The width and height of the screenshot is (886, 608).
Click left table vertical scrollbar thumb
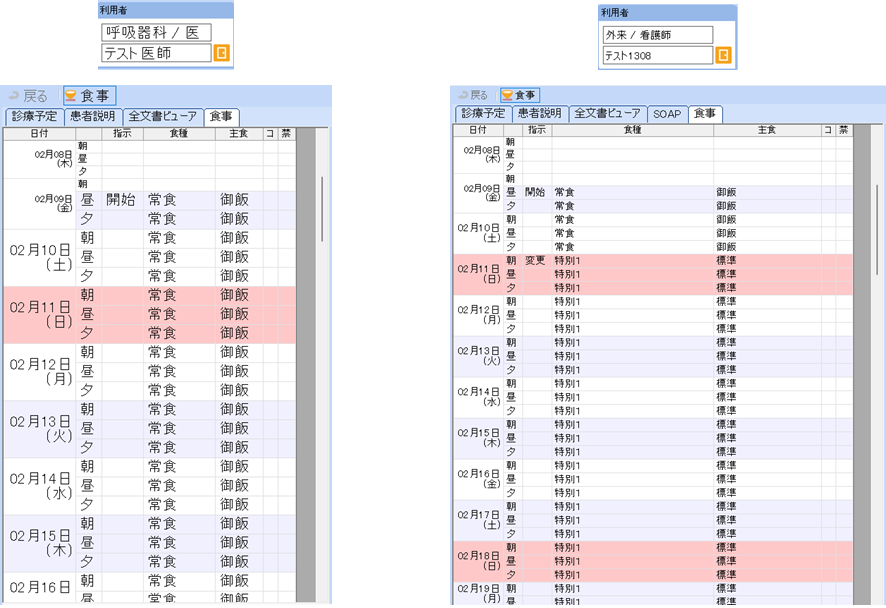point(322,209)
